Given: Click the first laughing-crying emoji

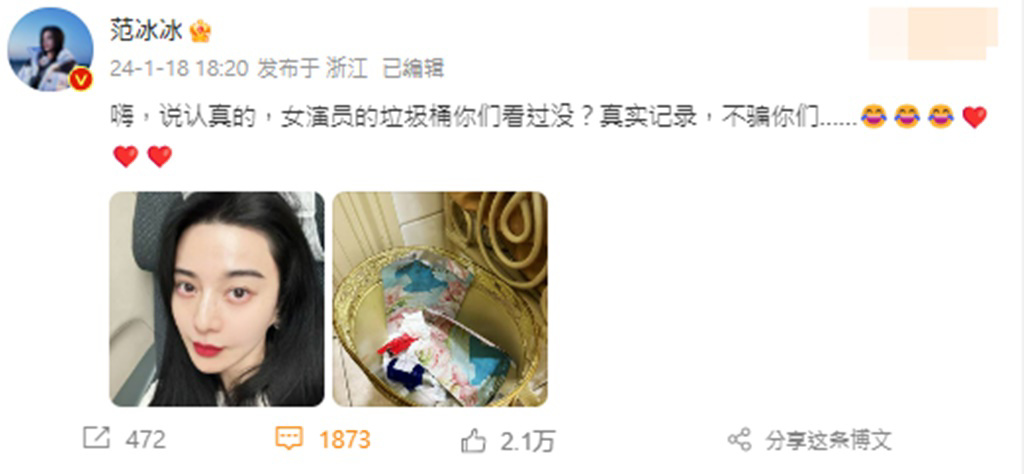Looking at the screenshot, I should [x=872, y=118].
